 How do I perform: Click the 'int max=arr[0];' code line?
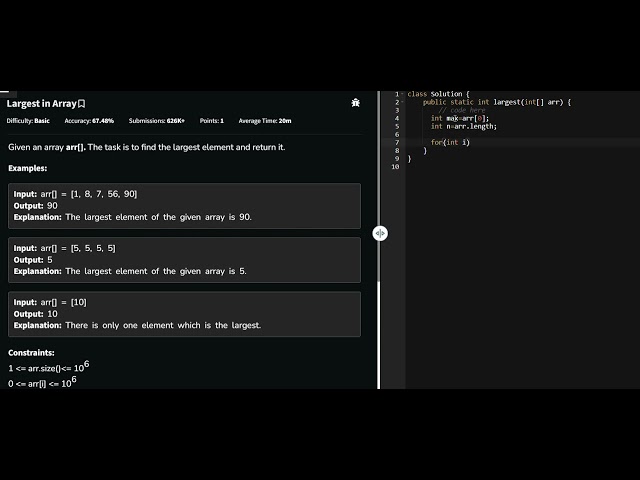click(460, 118)
